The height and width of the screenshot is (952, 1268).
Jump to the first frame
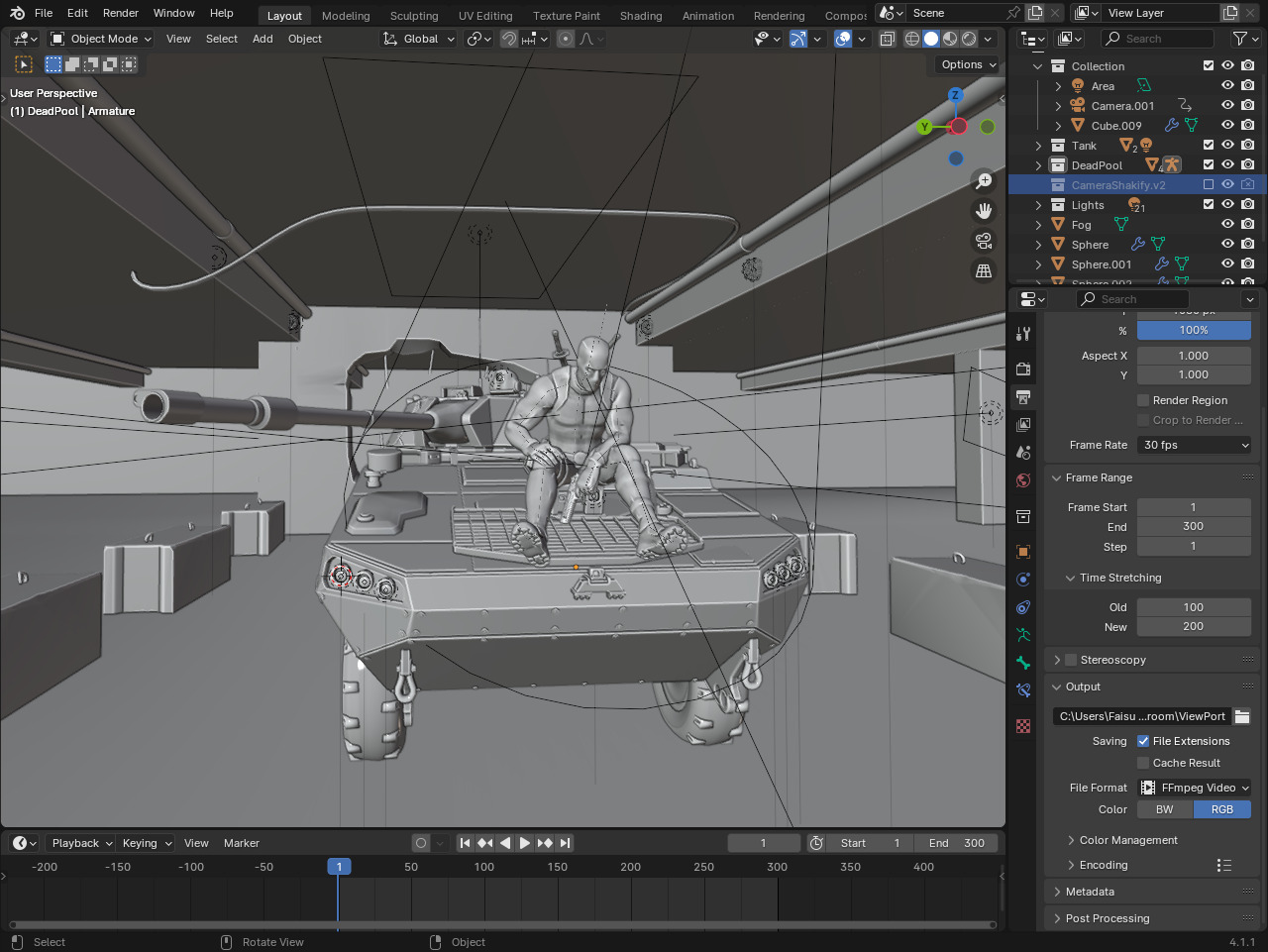[x=465, y=843]
